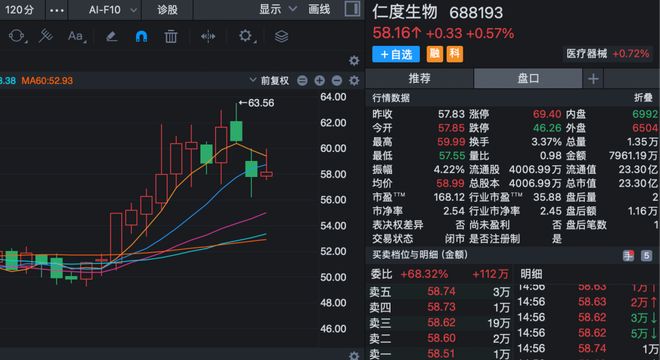This screenshot has height=360, width=660.
Task: Select the 120分 timeframe tab
Action: coord(20,10)
